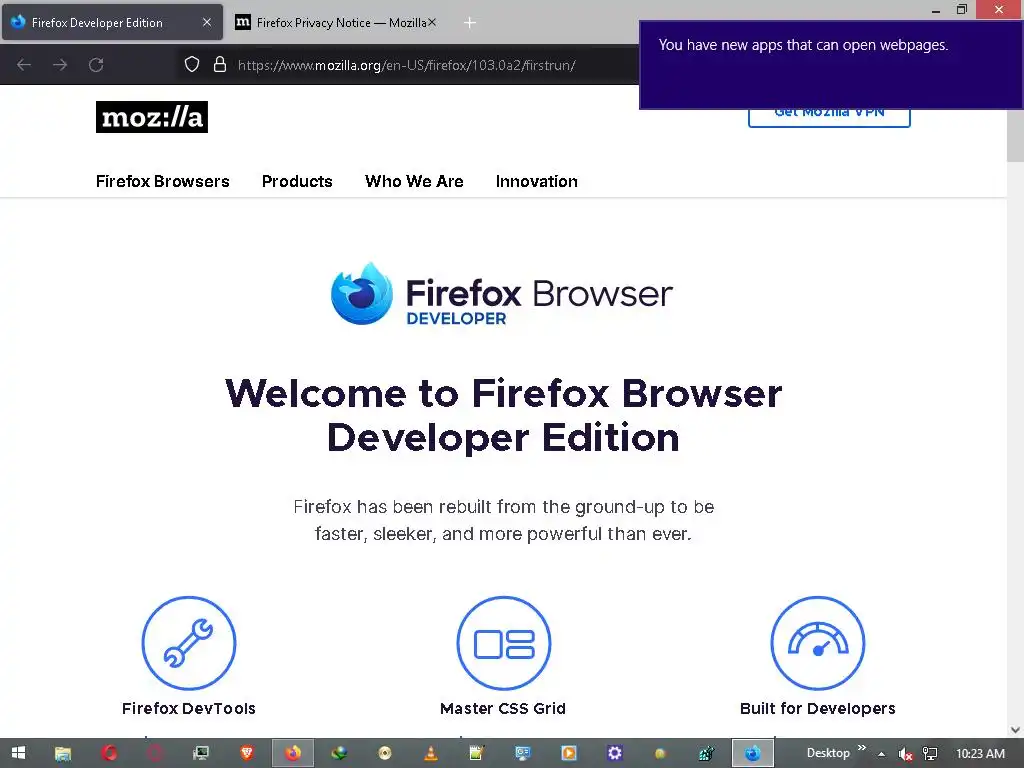Viewport: 1024px width, 768px height.
Task: Click the back navigation arrow
Action: [24, 65]
